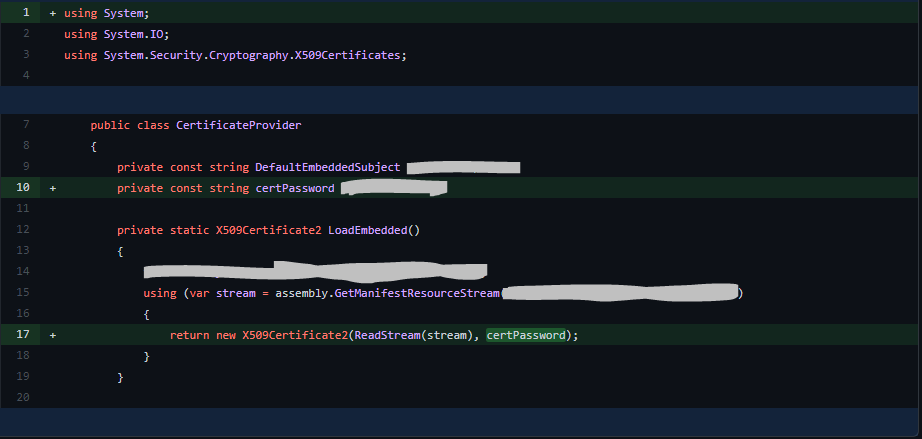Viewport: 922px width, 439px height.
Task: Select line number 17 in the diff
Action: tap(23, 334)
